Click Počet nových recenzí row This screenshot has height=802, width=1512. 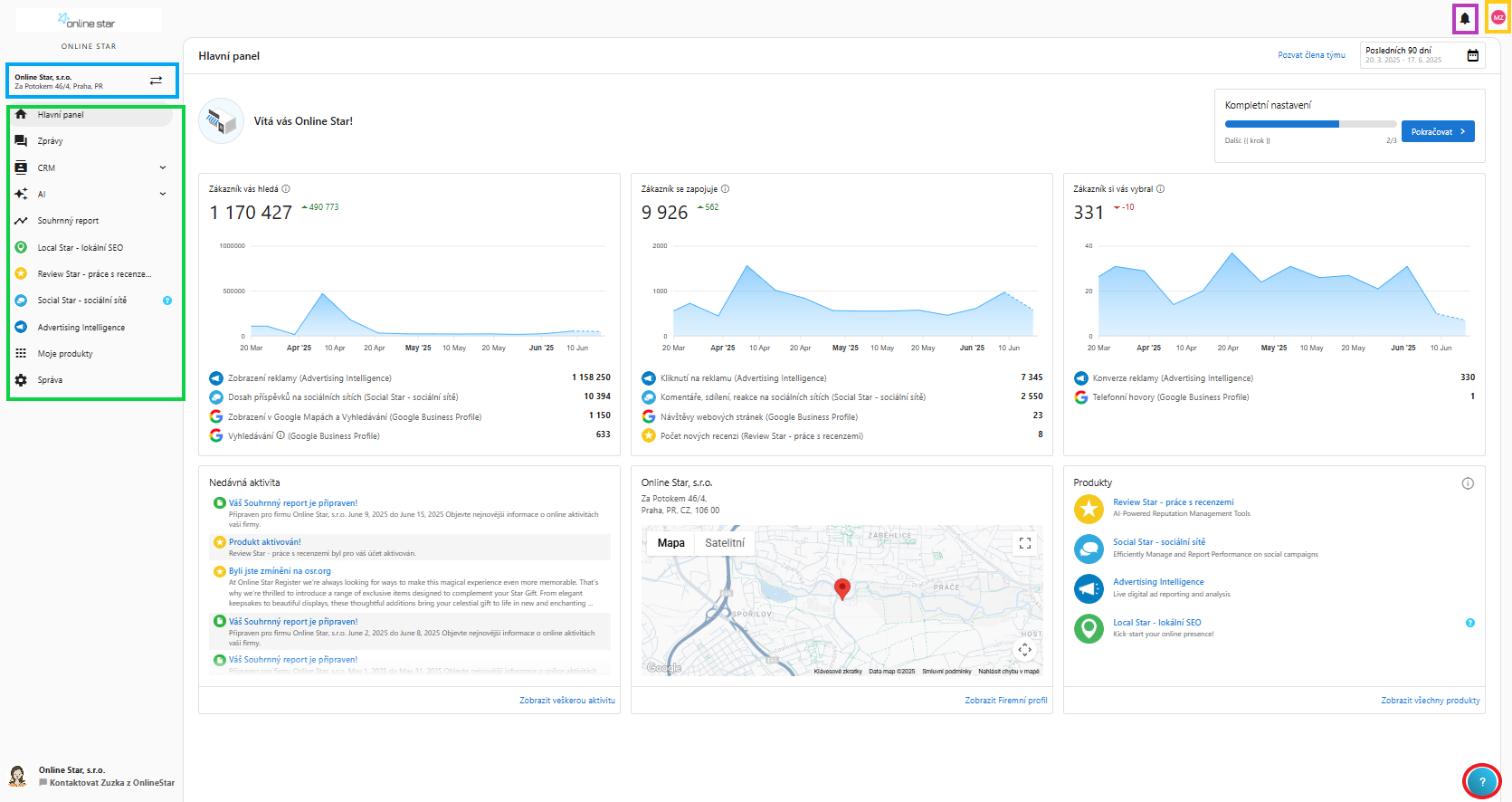(842, 436)
